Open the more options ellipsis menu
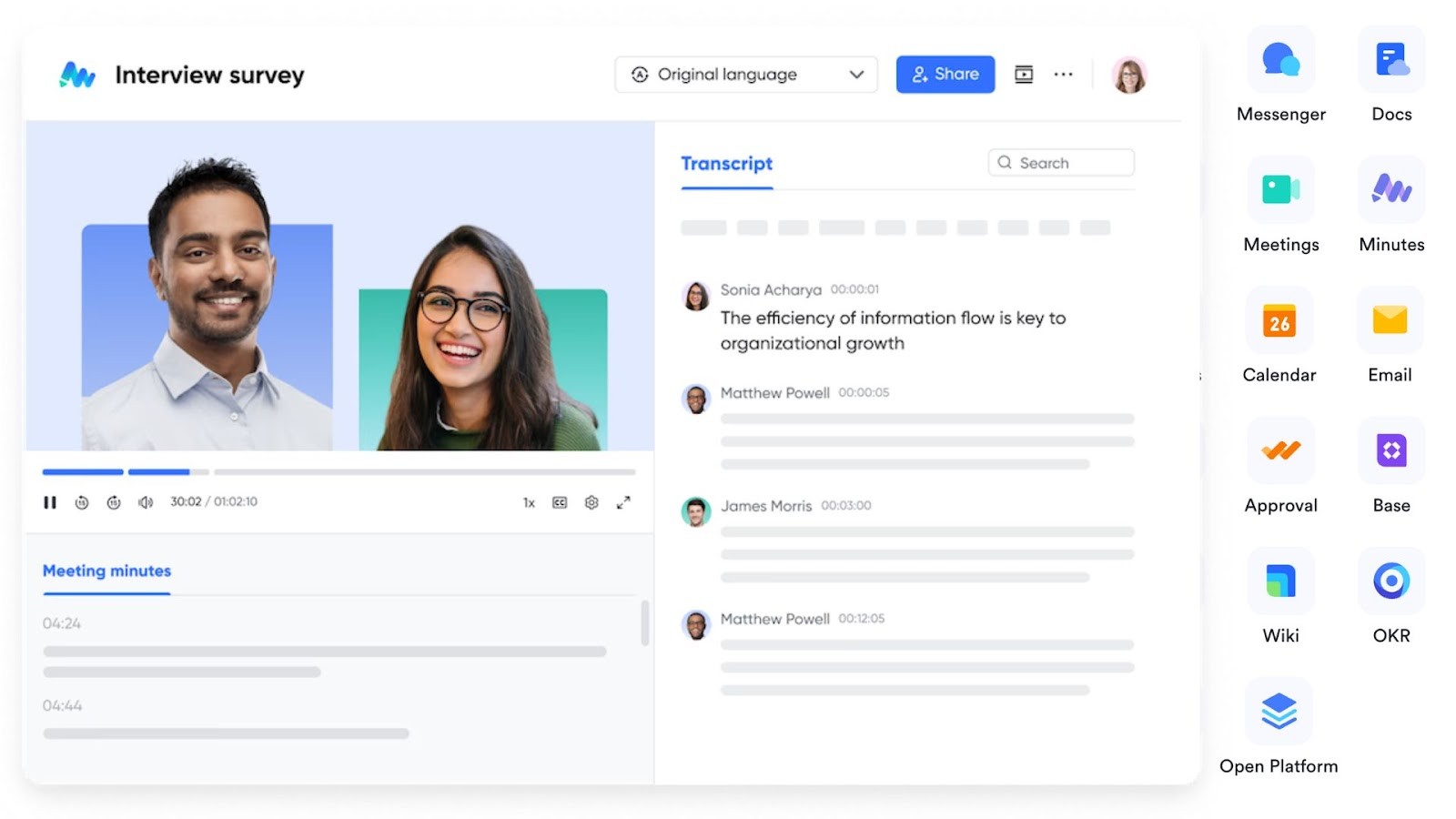 point(1063,75)
